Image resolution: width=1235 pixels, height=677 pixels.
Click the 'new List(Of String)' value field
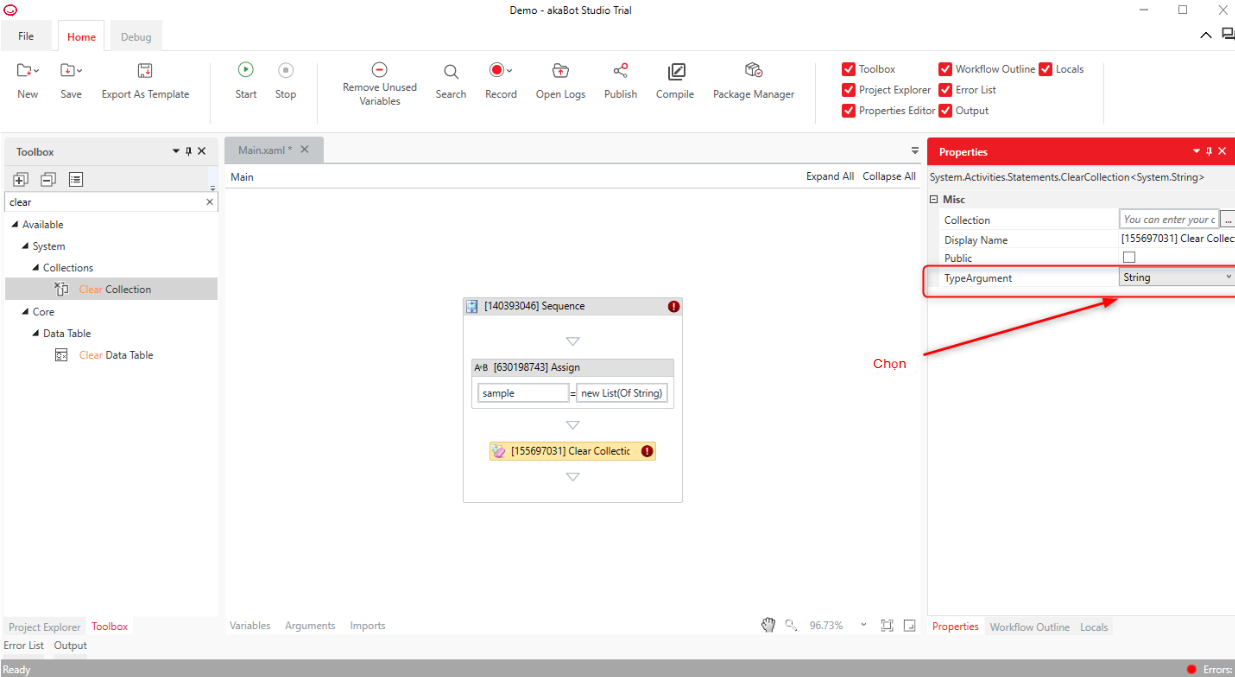(622, 393)
